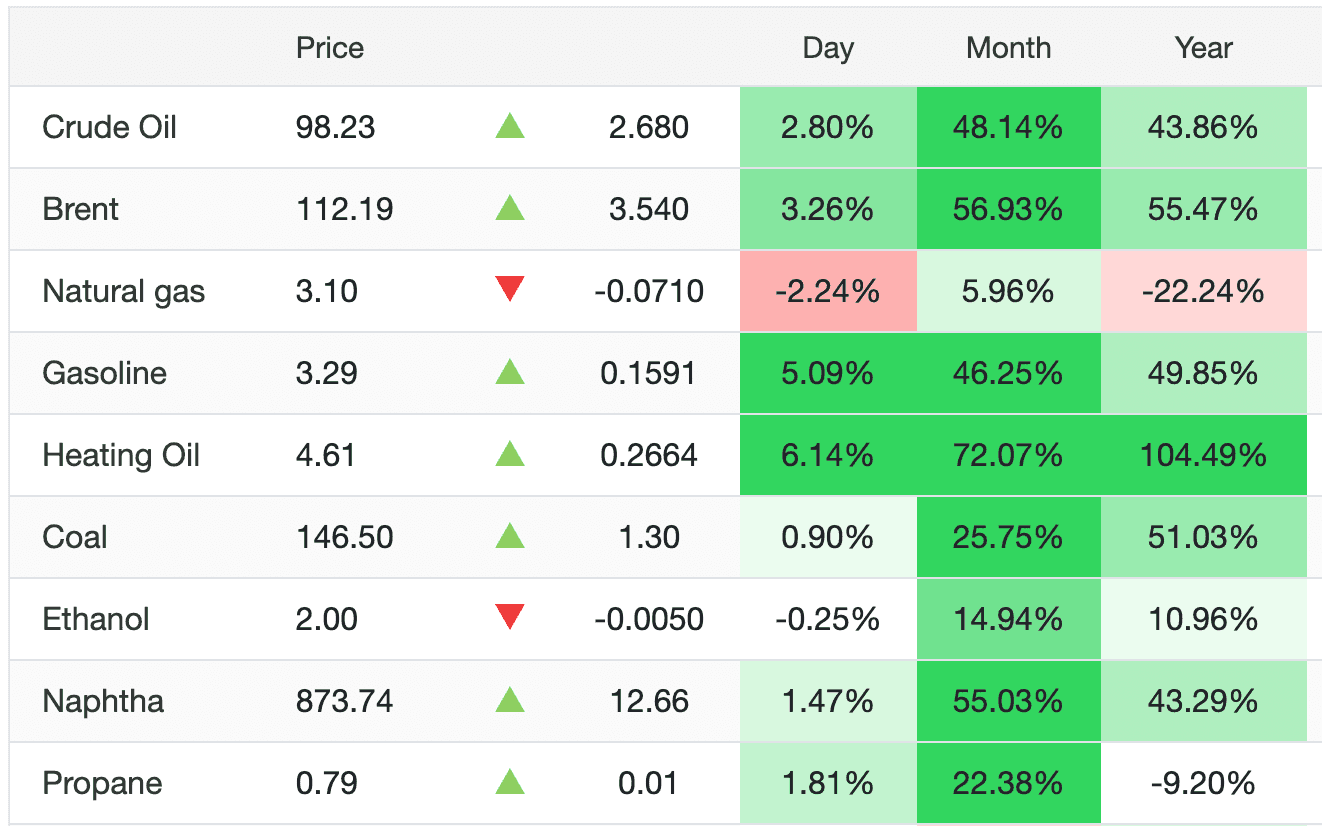The height and width of the screenshot is (826, 1322).
Task: Click the green up arrow in Gasoline row
Action: click(x=510, y=373)
